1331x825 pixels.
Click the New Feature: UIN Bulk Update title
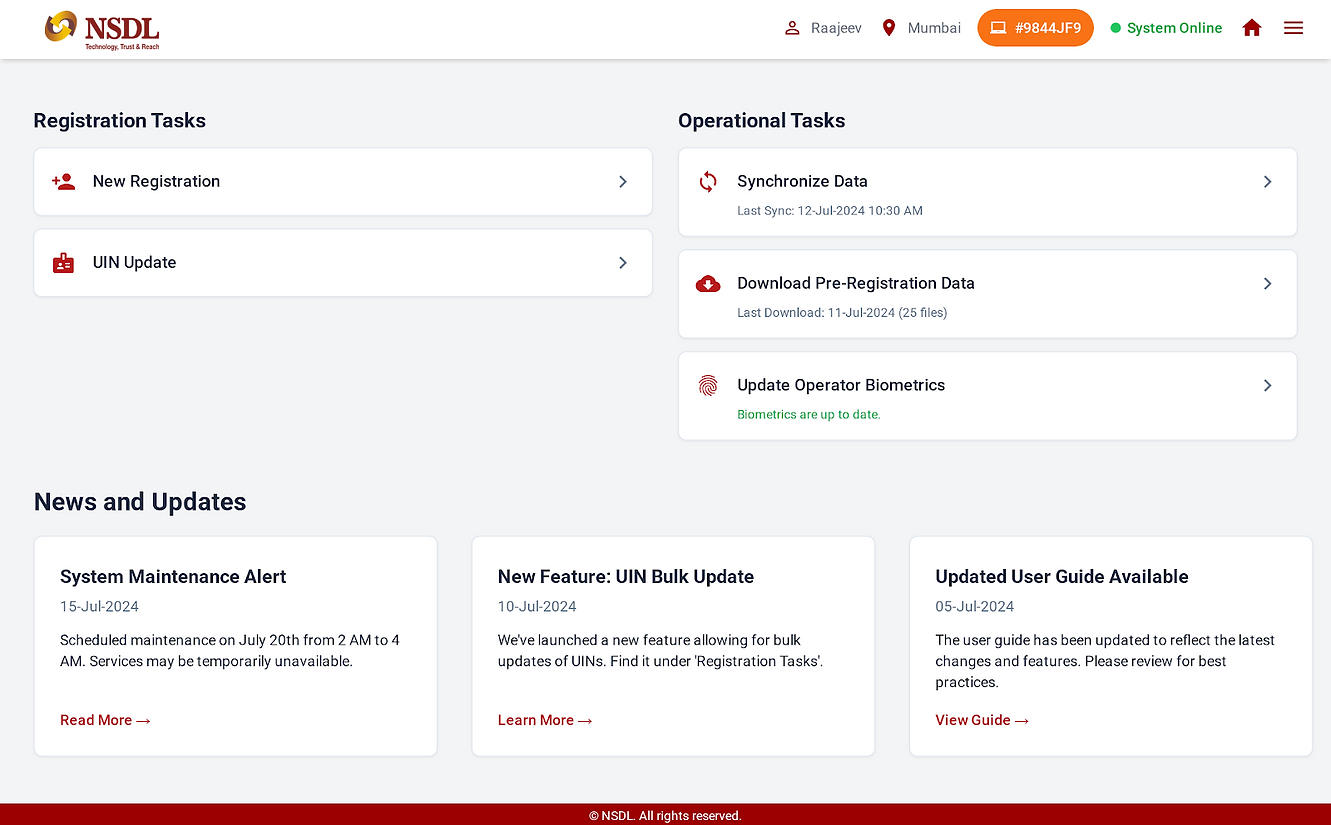(626, 577)
